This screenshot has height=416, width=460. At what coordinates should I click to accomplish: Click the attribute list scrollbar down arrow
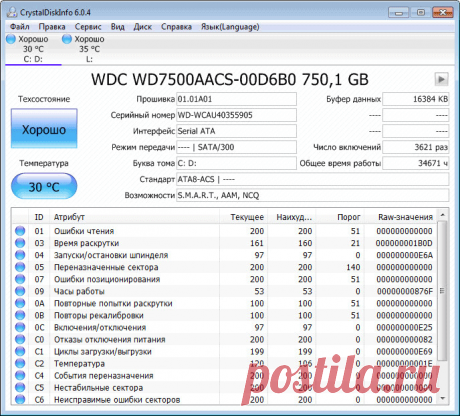[442, 399]
